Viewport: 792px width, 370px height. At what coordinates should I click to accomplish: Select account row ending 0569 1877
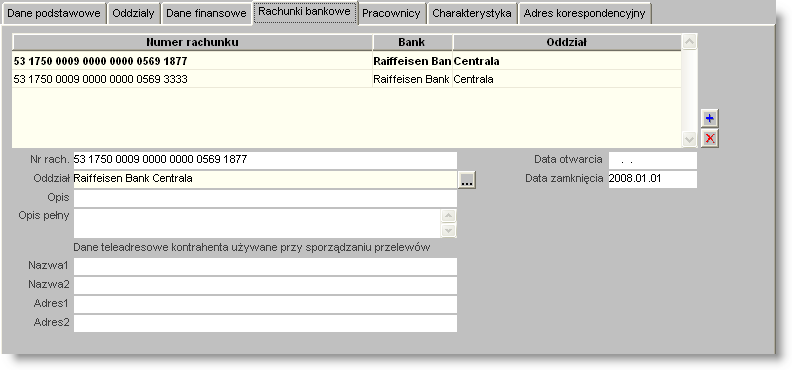[346, 61]
